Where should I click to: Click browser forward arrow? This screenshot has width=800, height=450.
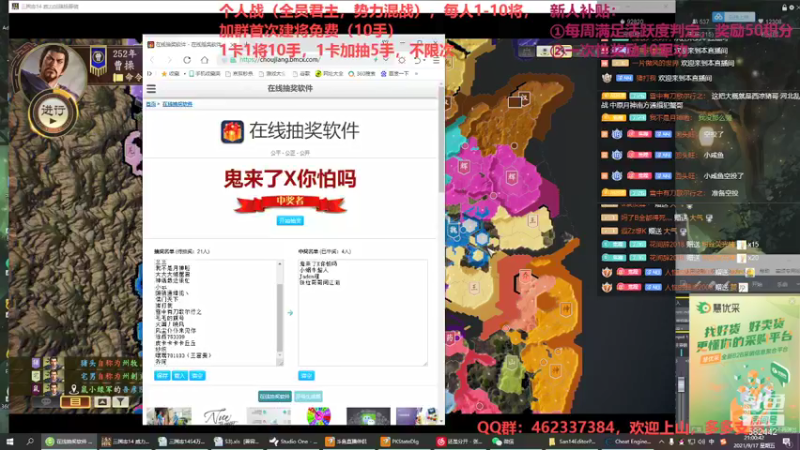click(x=169, y=60)
